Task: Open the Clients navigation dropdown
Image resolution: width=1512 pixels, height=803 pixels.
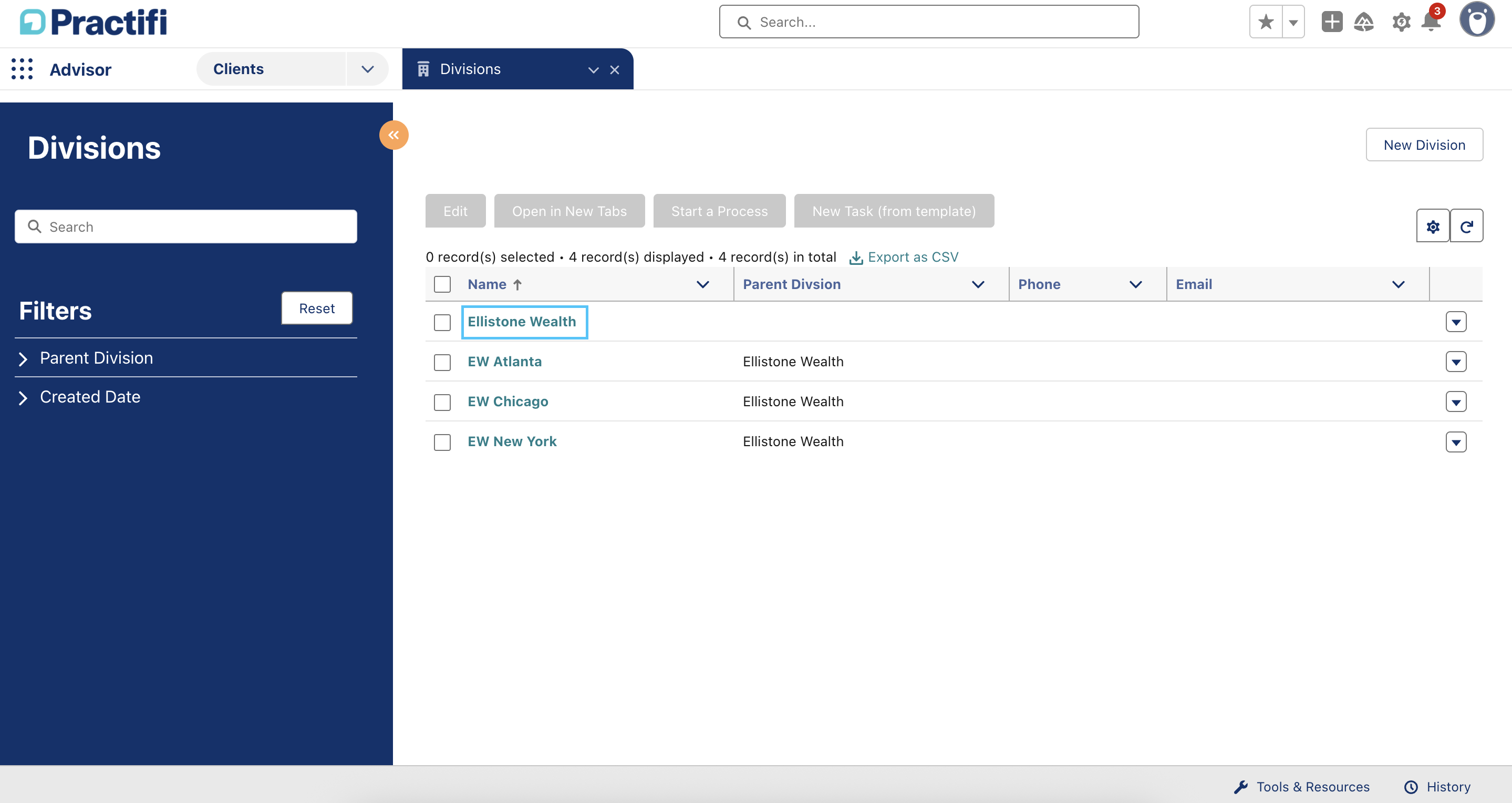Action: pos(367,69)
